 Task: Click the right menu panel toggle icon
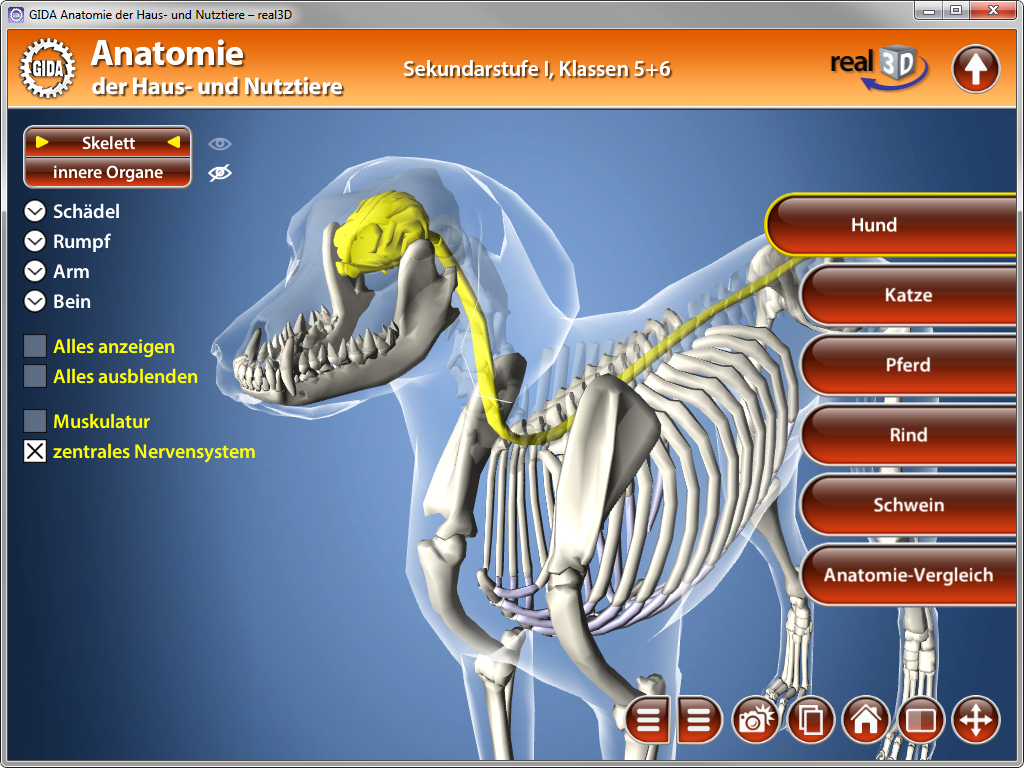point(700,720)
